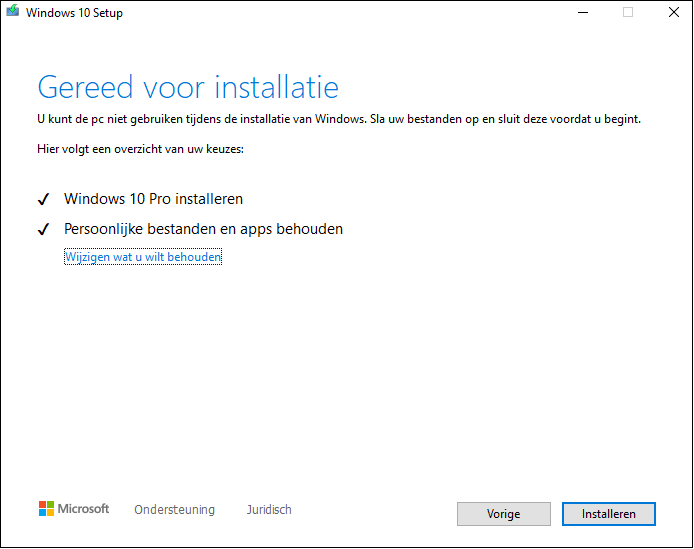Viewport: 694px width, 549px height.
Task: Click the Windows 10 Setup title text
Action: point(74,13)
